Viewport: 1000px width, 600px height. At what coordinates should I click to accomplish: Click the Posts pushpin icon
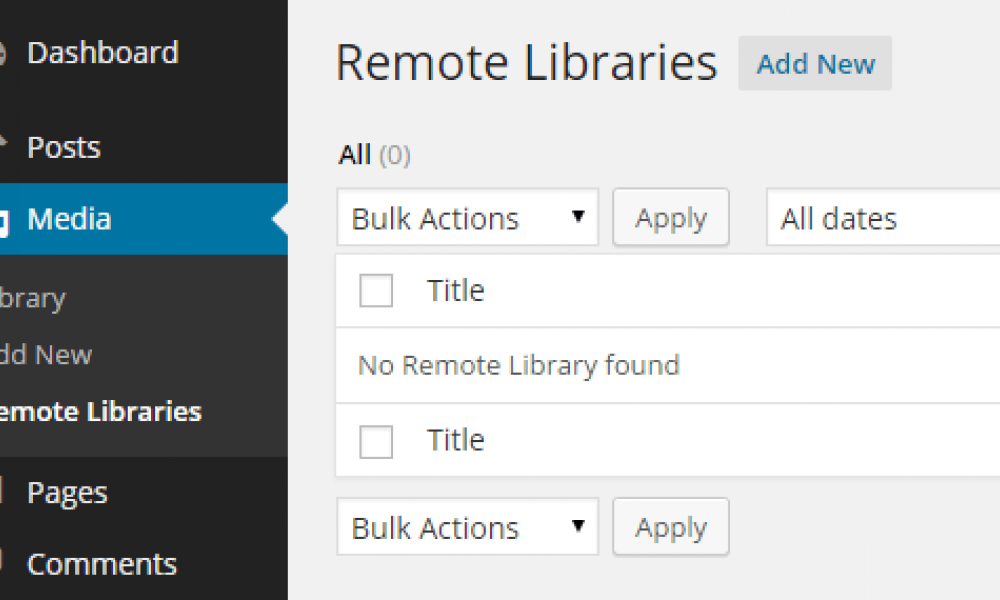tap(4, 148)
